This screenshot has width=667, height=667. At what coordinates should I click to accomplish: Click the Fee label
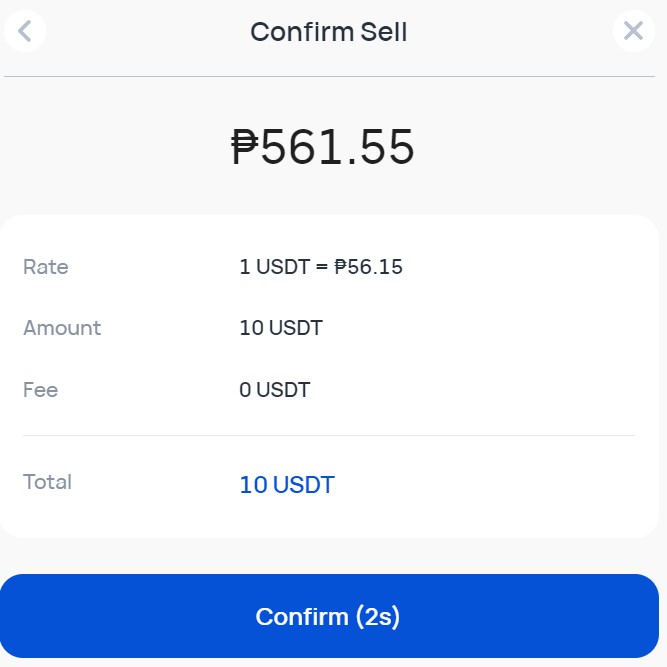40,390
